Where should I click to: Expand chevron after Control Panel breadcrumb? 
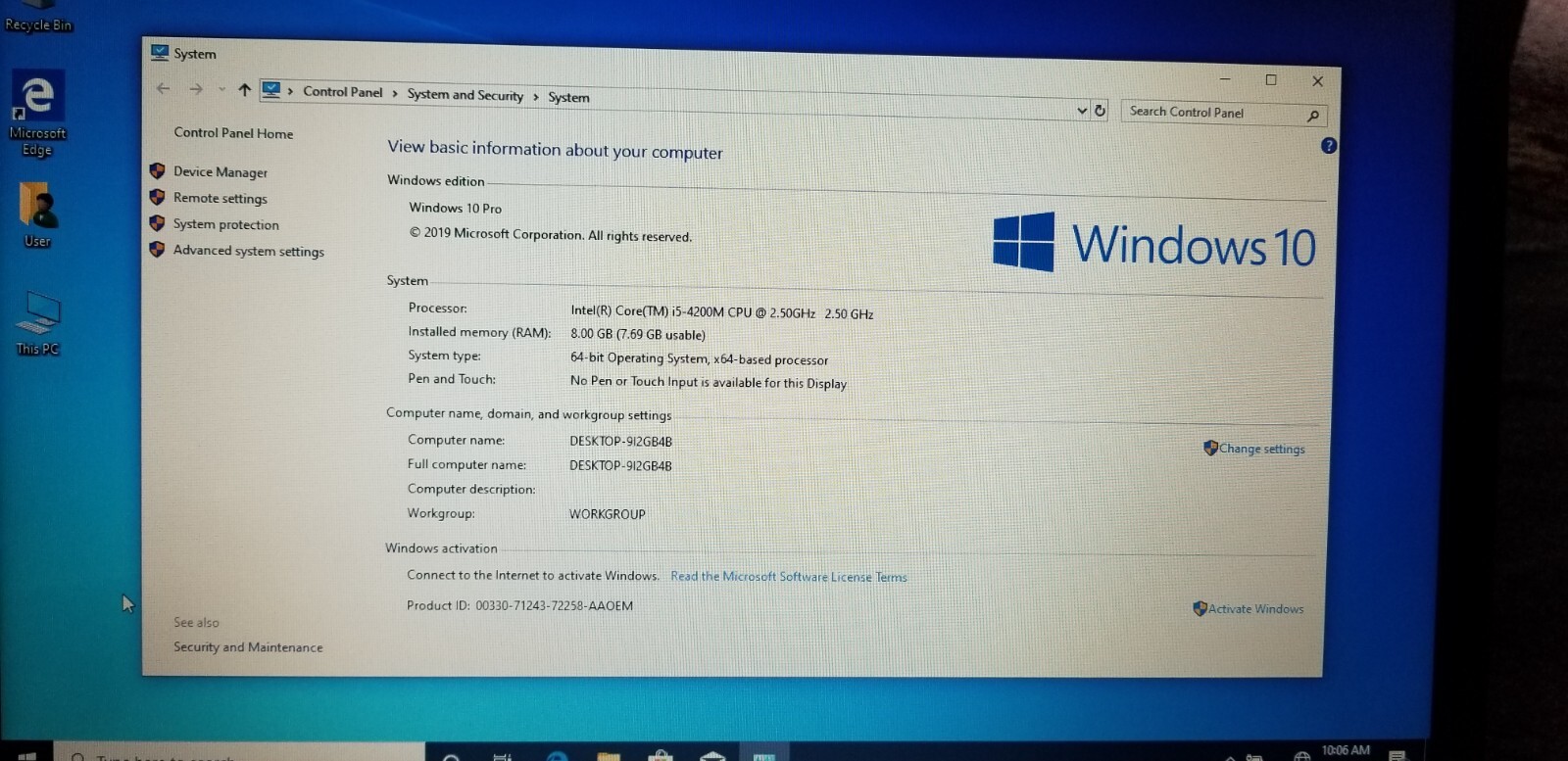395,94
